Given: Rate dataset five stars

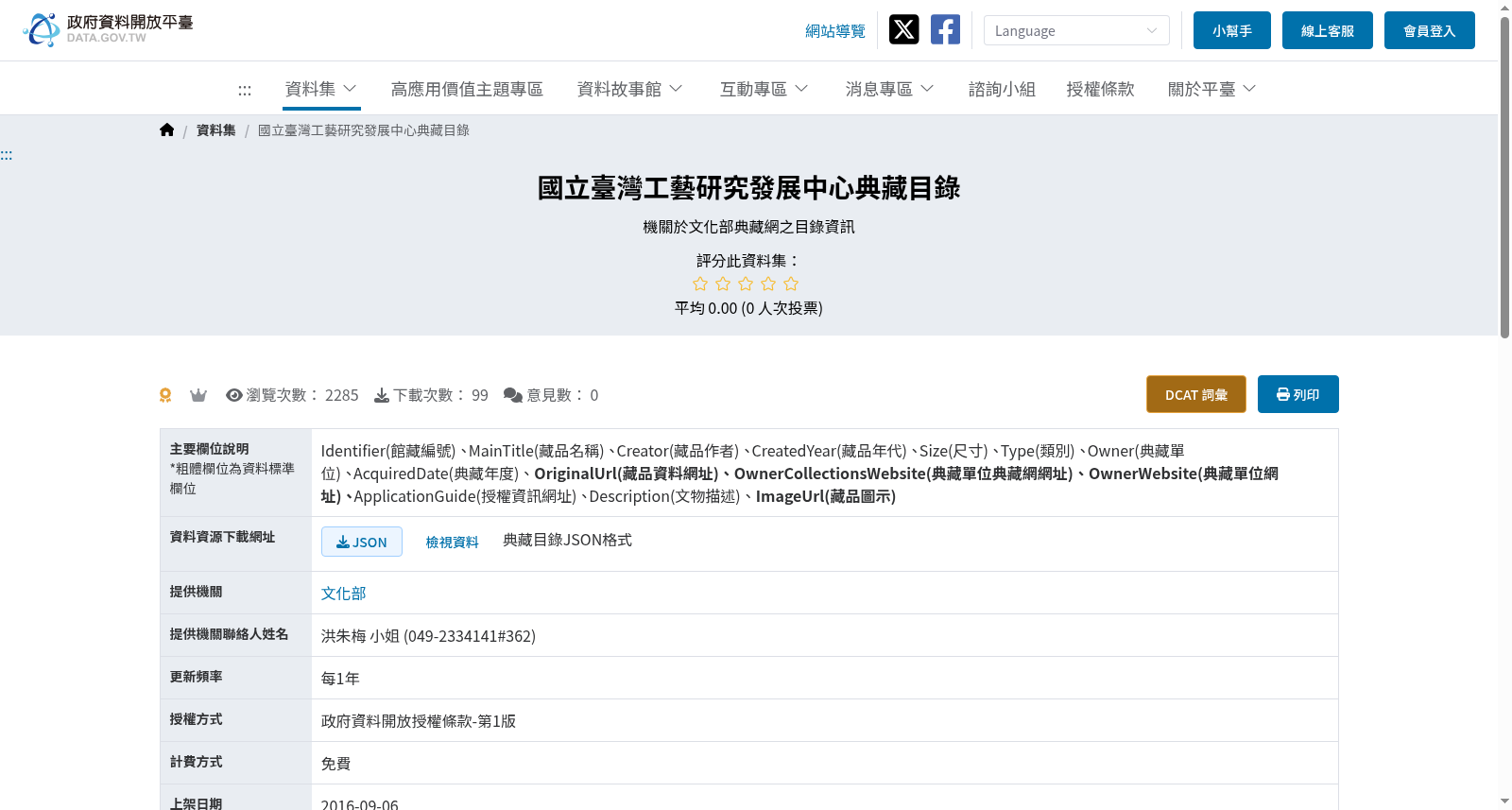Looking at the screenshot, I should point(791,284).
